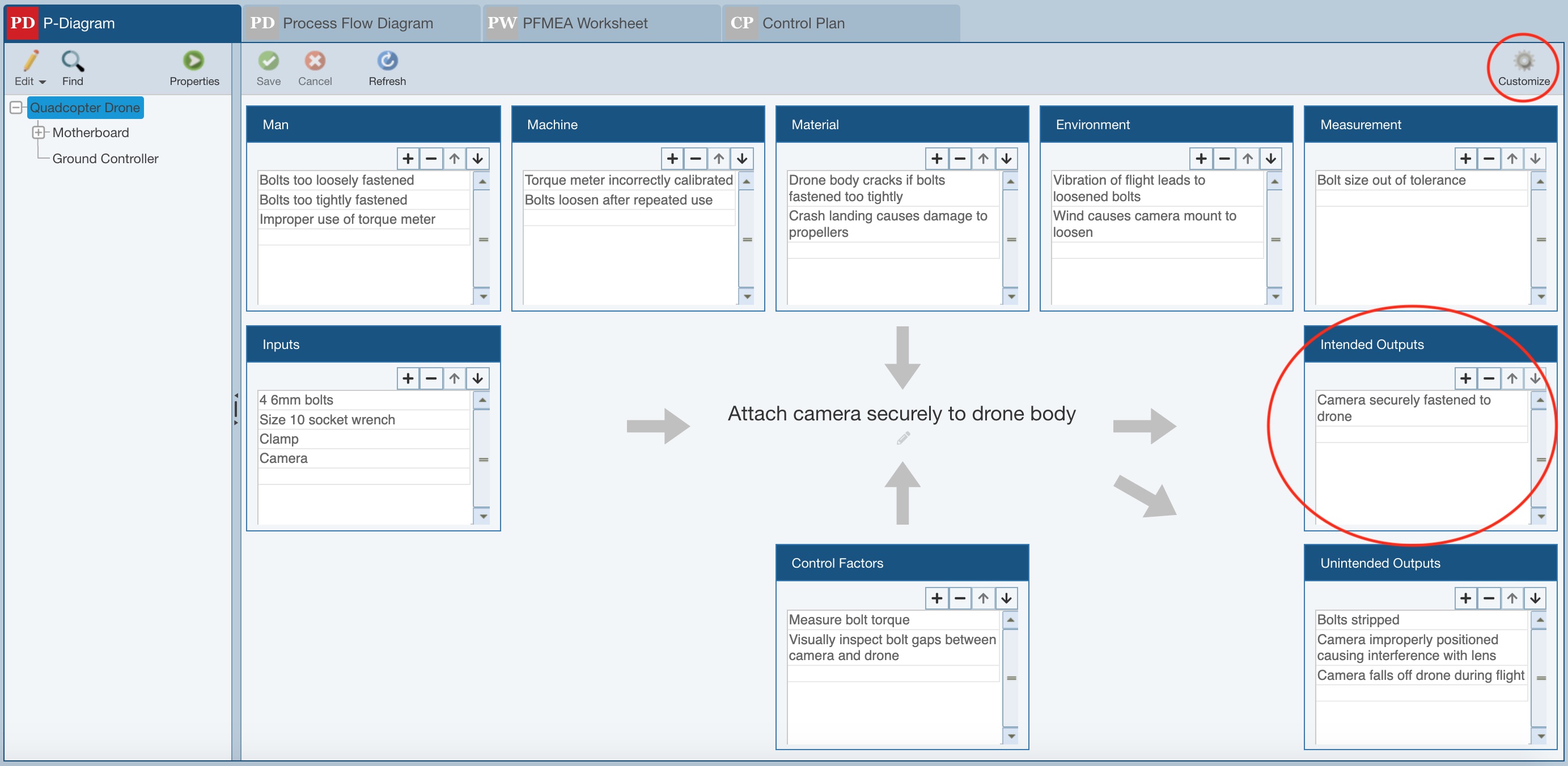The height and width of the screenshot is (766, 1568).
Task: Click the Refresh icon in toolbar
Action: (387, 61)
